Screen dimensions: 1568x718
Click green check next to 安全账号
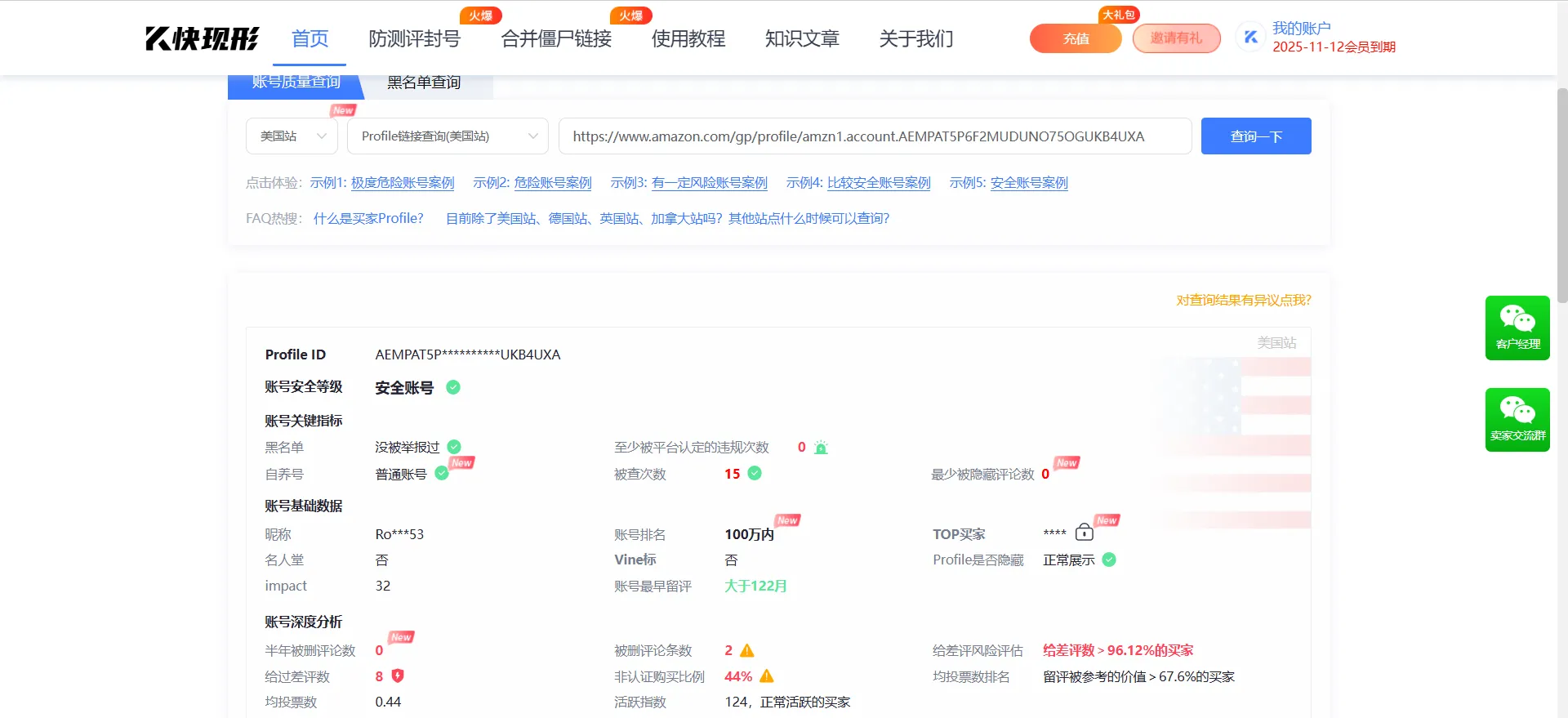pos(453,387)
